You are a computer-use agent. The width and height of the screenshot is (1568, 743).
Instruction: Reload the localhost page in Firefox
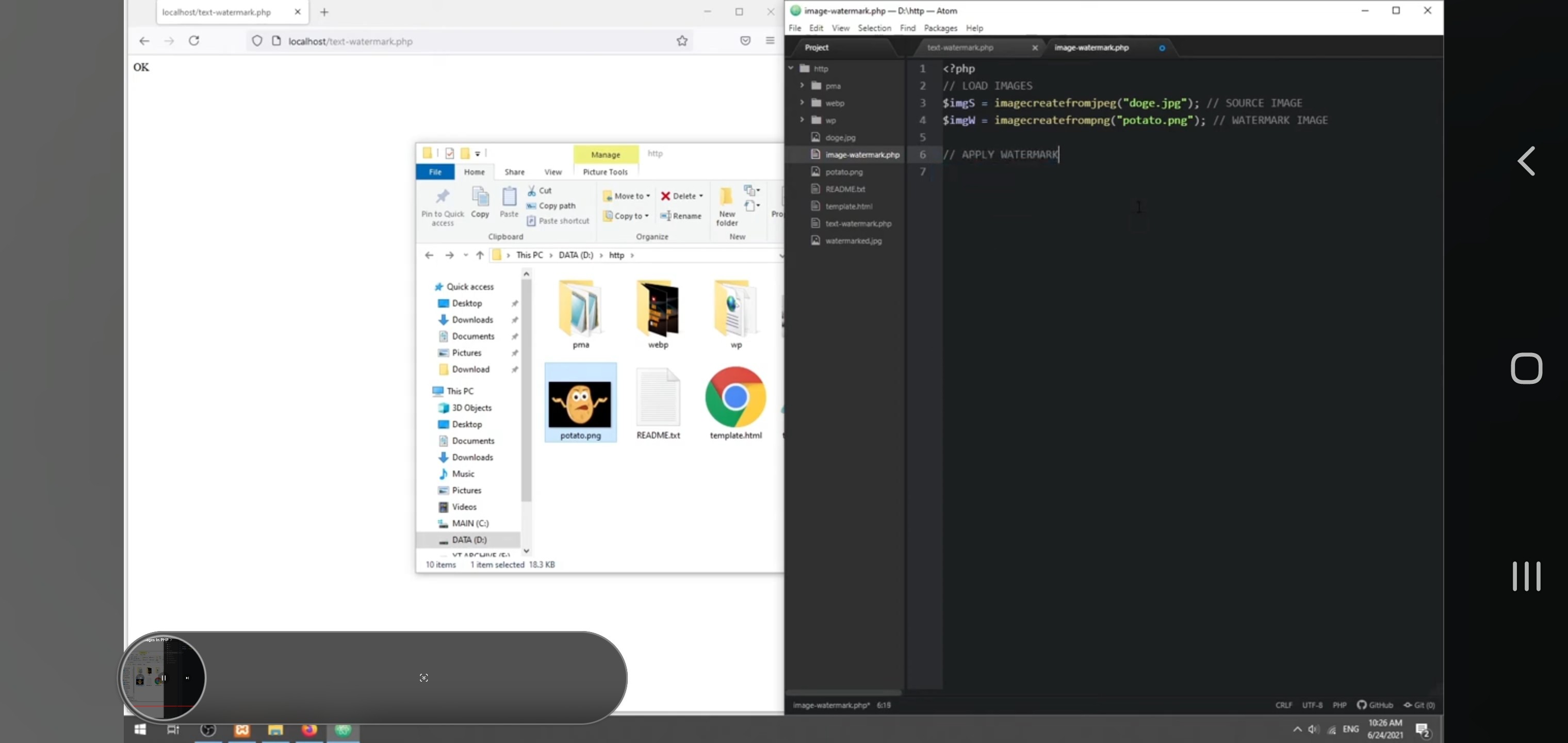pyautogui.click(x=193, y=41)
